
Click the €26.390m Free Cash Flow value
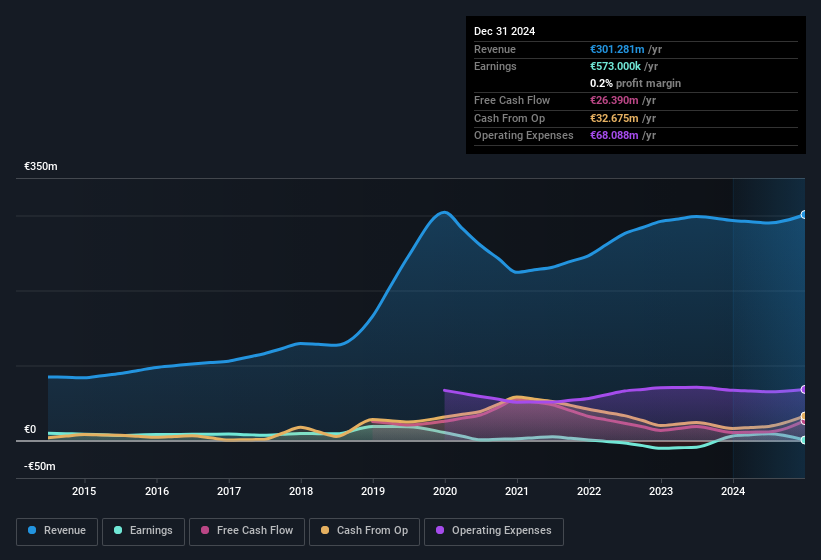click(614, 100)
